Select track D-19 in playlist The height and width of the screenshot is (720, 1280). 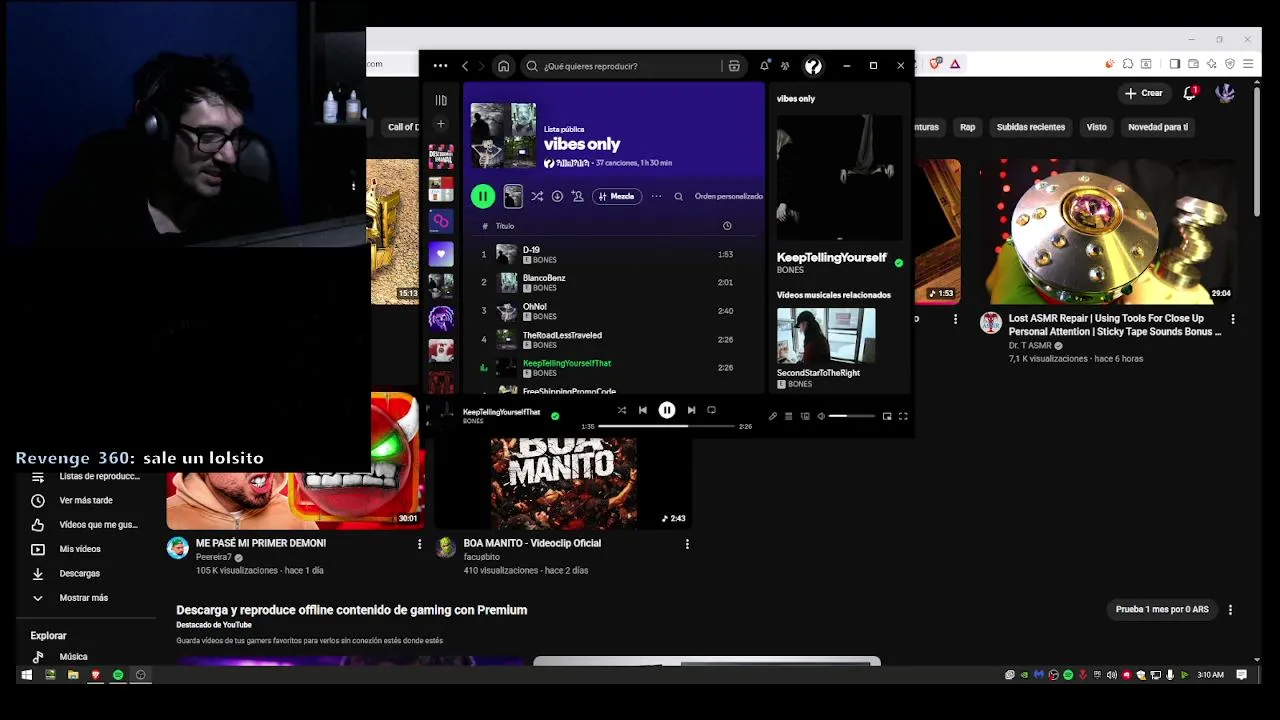(x=613, y=255)
